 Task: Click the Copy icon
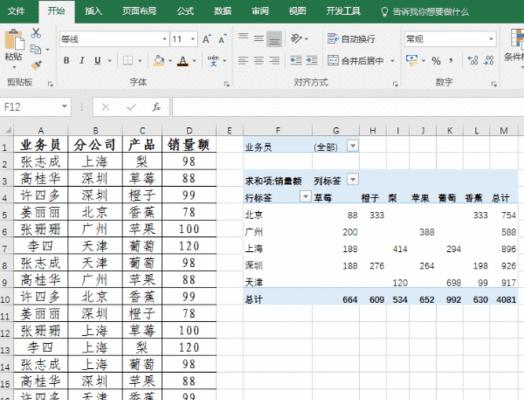[36, 49]
